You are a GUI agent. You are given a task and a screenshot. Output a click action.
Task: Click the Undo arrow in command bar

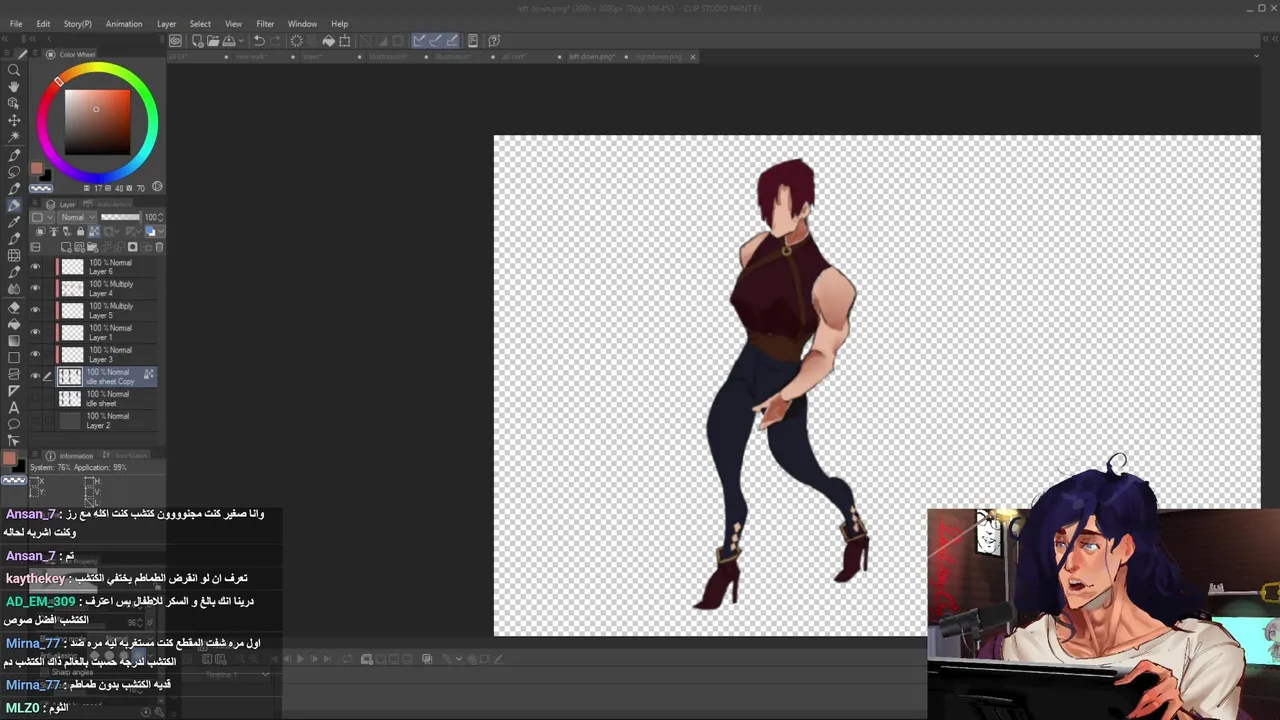click(x=259, y=41)
